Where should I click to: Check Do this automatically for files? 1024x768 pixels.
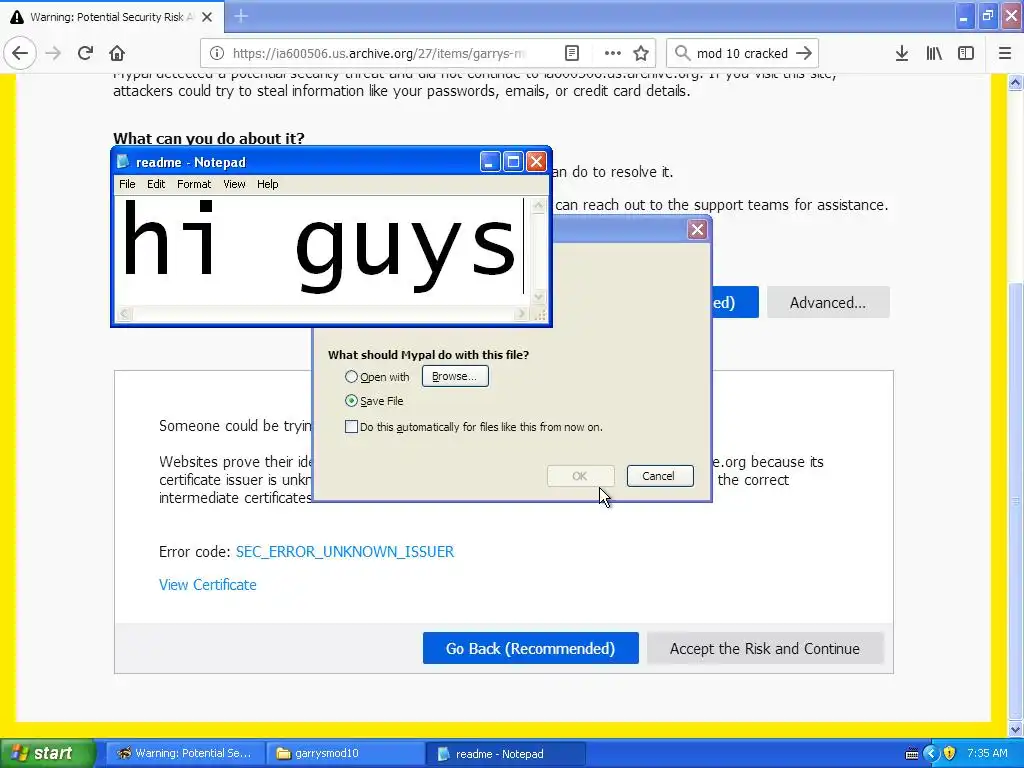click(351, 427)
